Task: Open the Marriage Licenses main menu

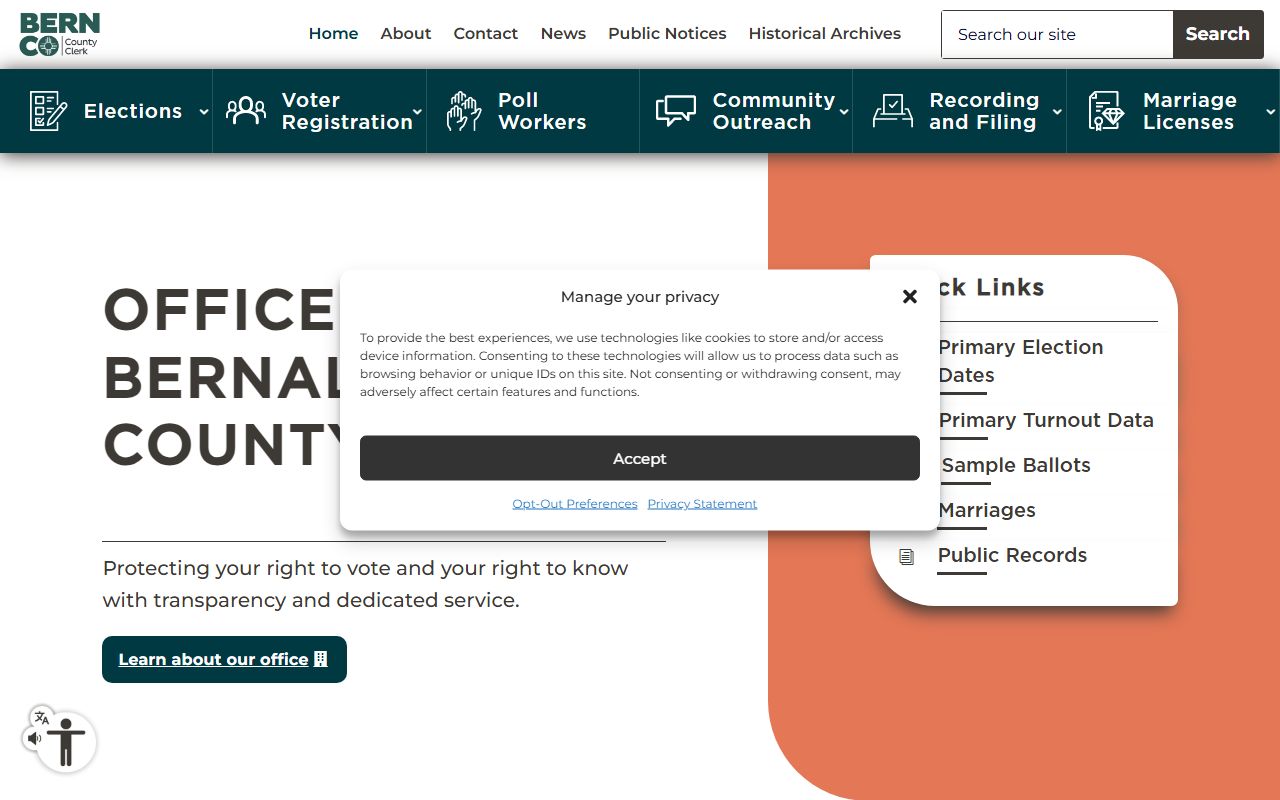Action: [x=1173, y=111]
